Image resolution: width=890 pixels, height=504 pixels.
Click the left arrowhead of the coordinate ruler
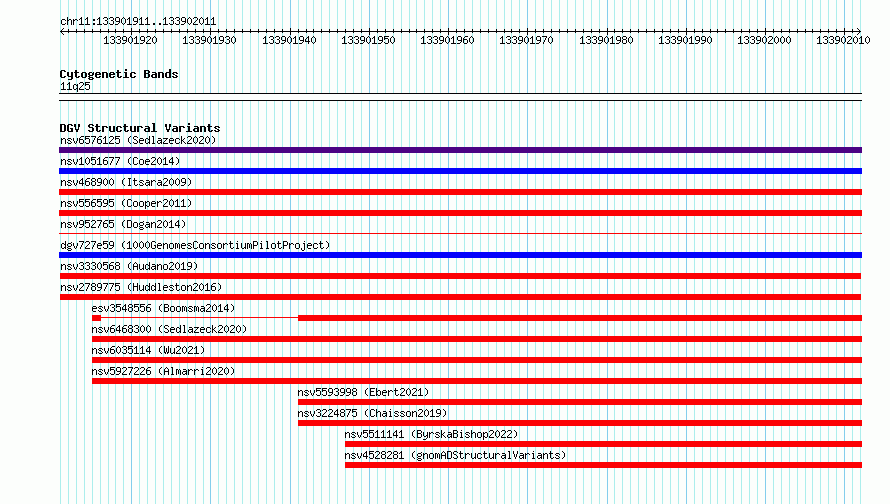62,31
